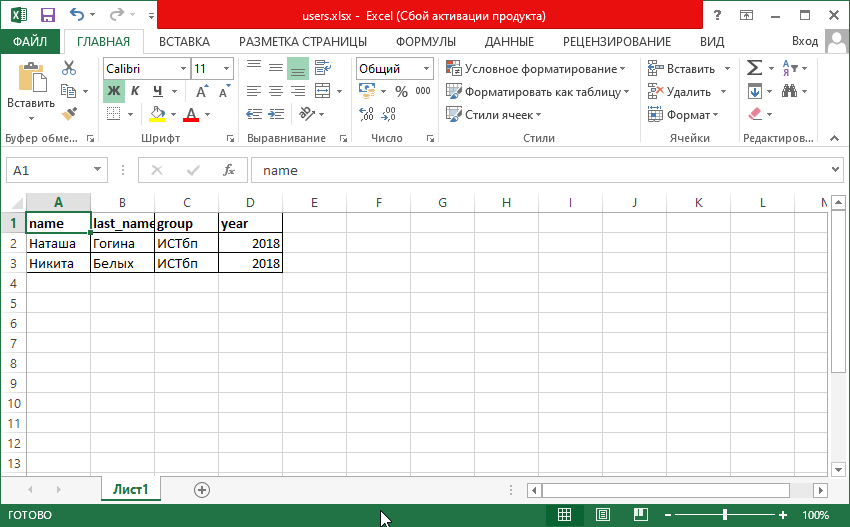Click the Cut scissors icon
This screenshot has width=850, height=527.
point(69,68)
